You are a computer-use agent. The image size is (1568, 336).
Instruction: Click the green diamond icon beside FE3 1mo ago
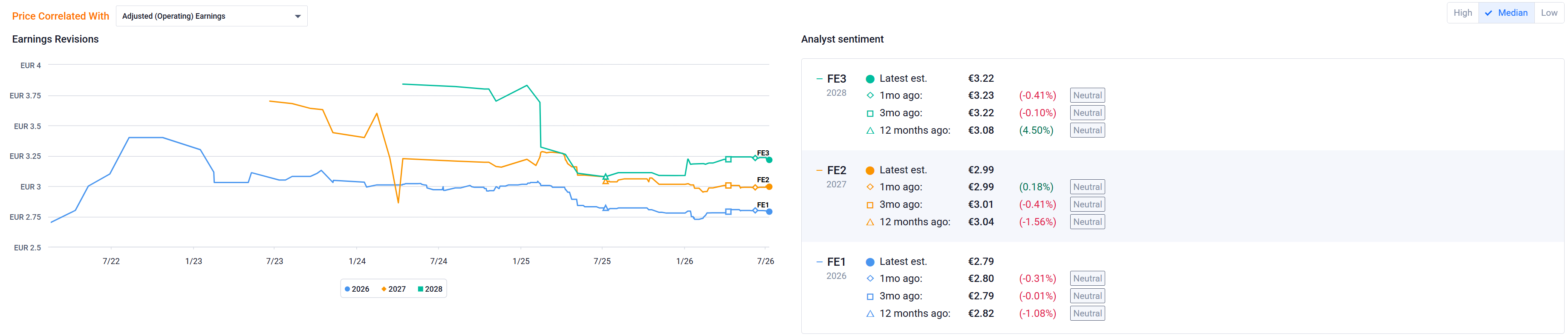pyautogui.click(x=870, y=95)
